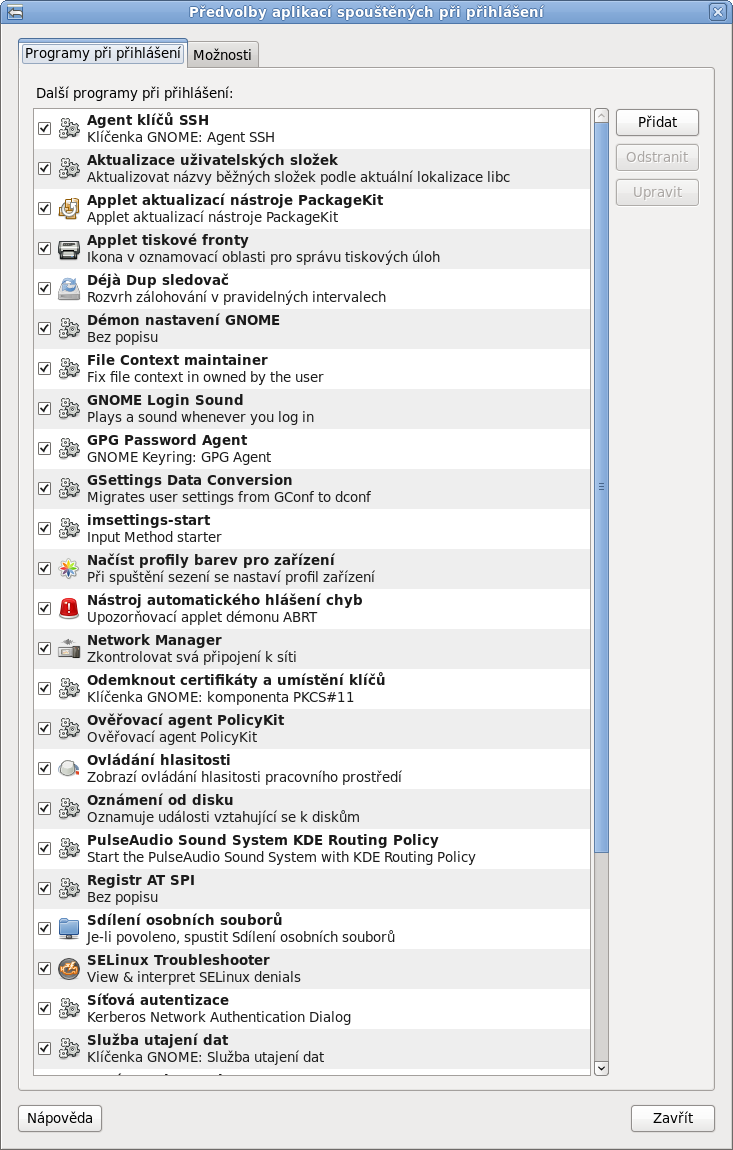
Task: Uncheck SELinux Troubleshooter checkbox
Action: coord(44,968)
